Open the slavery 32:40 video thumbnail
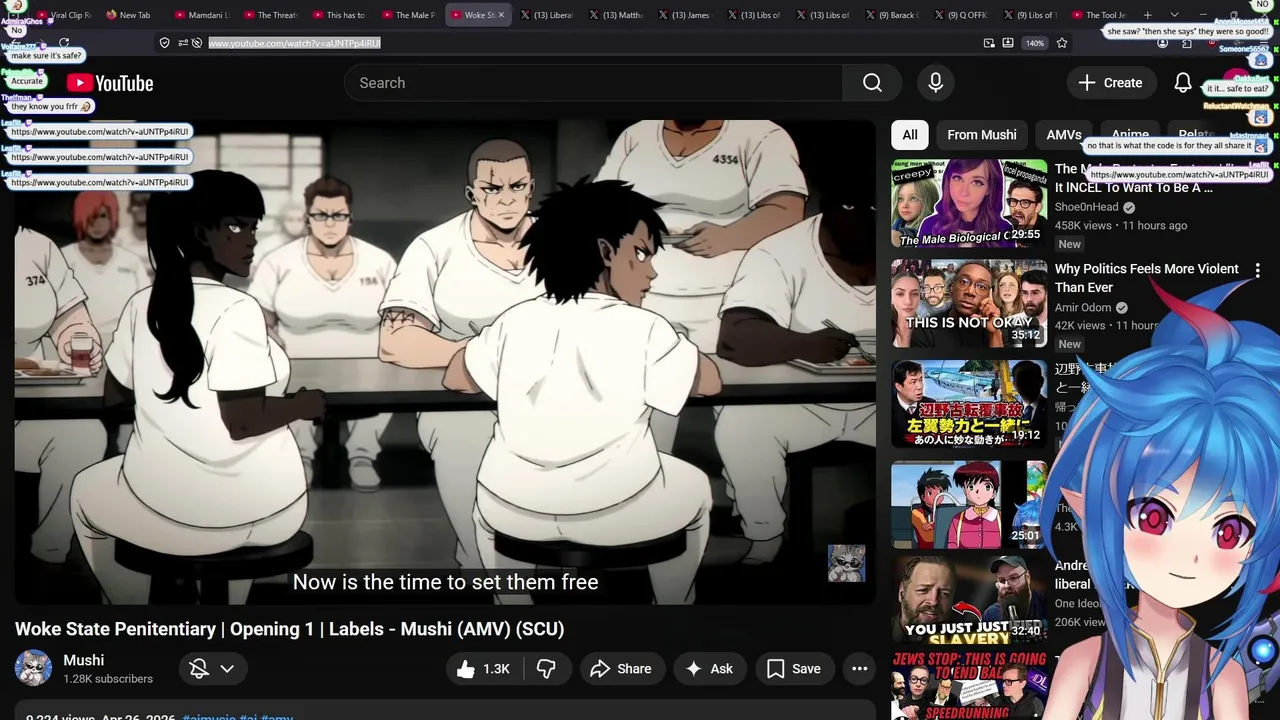 969,600
